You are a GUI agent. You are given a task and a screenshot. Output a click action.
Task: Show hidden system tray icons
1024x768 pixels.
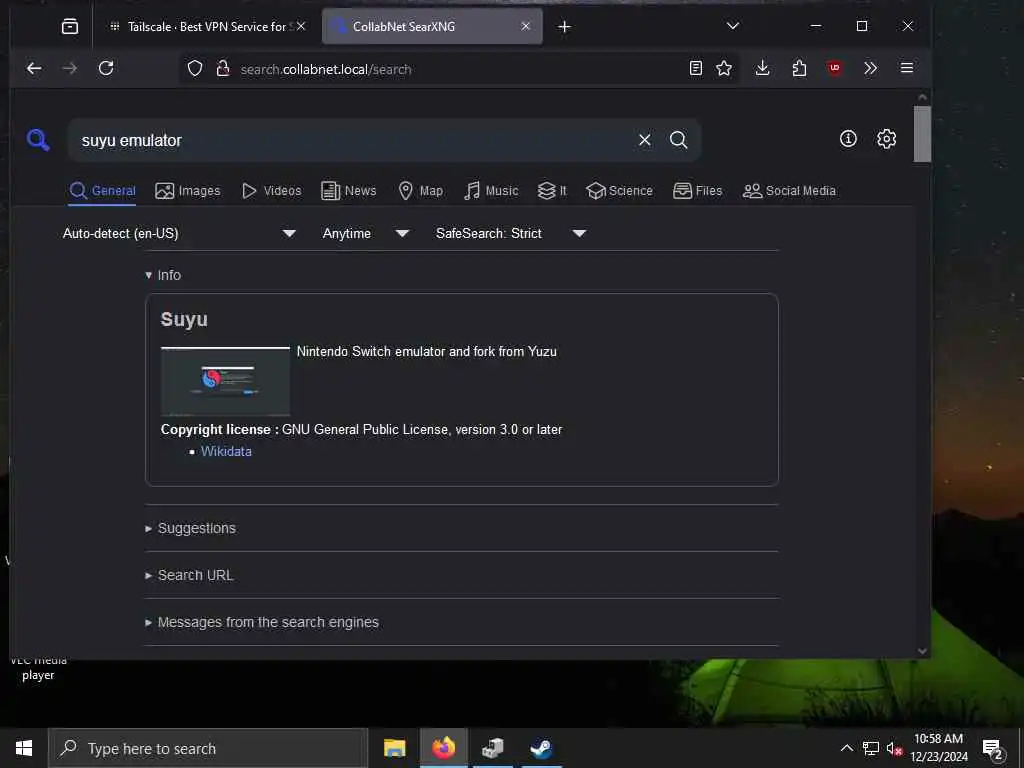point(846,748)
